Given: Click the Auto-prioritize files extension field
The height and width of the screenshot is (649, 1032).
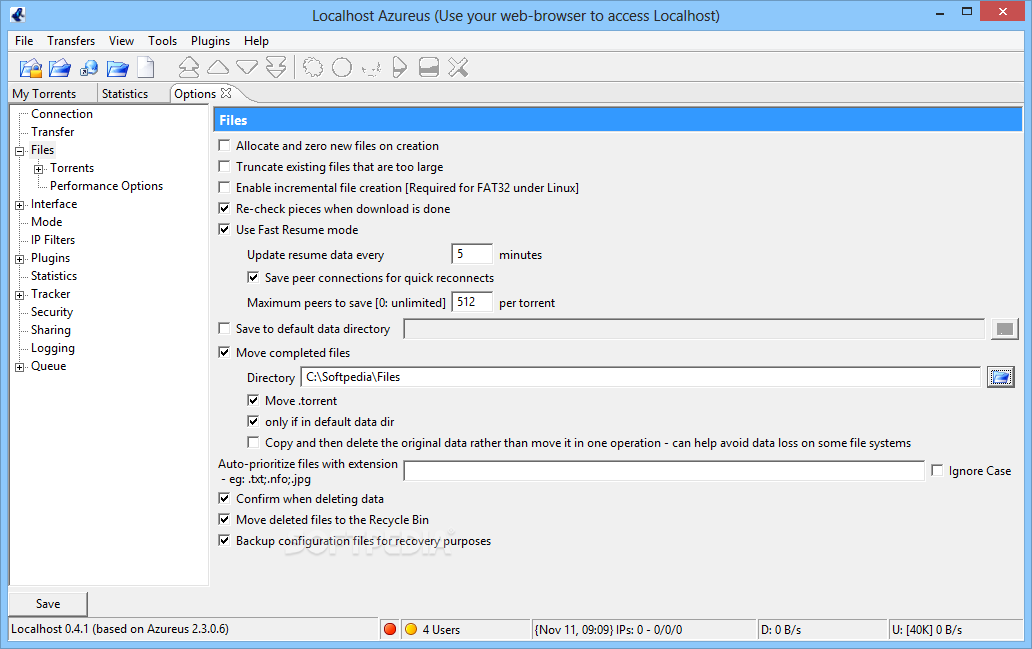Looking at the screenshot, I should 664,471.
